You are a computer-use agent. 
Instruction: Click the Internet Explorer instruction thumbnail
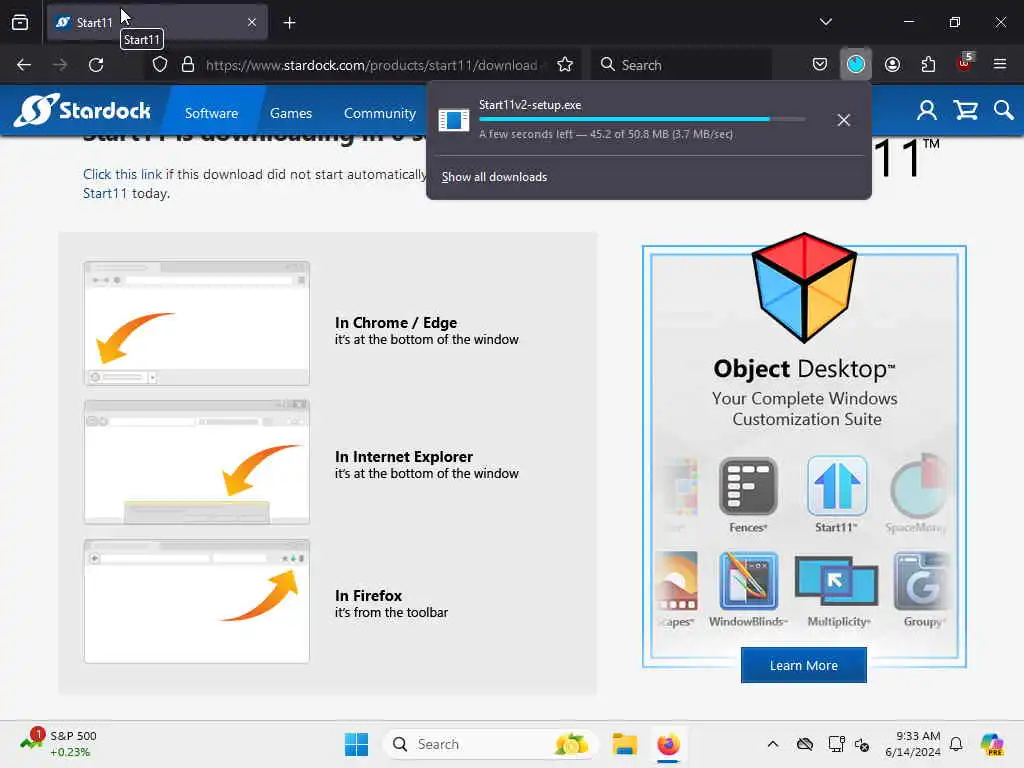pos(197,462)
